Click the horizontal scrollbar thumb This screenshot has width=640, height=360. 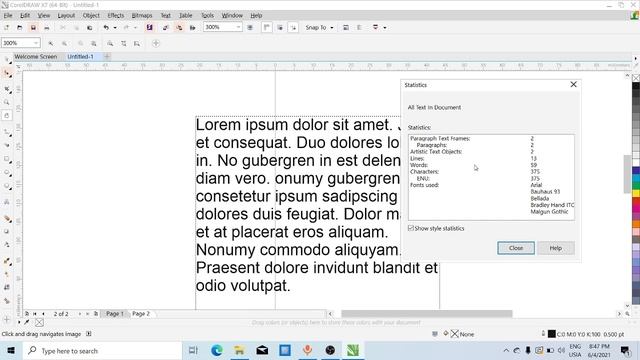coord(427,313)
